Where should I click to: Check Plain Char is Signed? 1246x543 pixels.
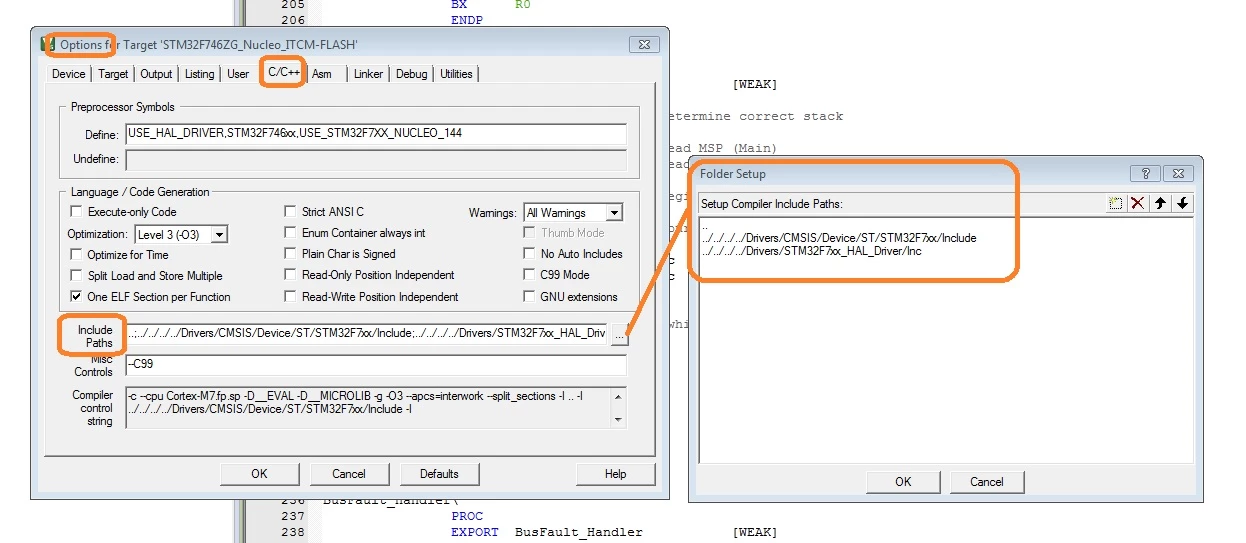[x=290, y=254]
